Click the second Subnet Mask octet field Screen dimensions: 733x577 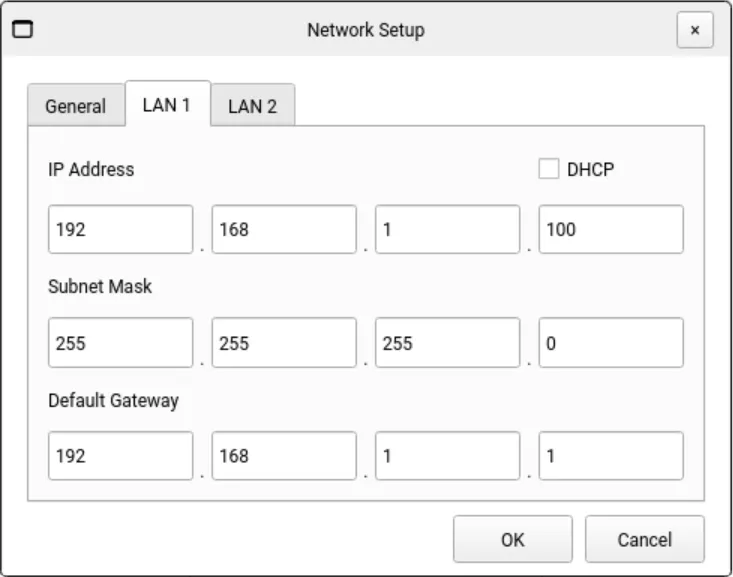tap(284, 343)
